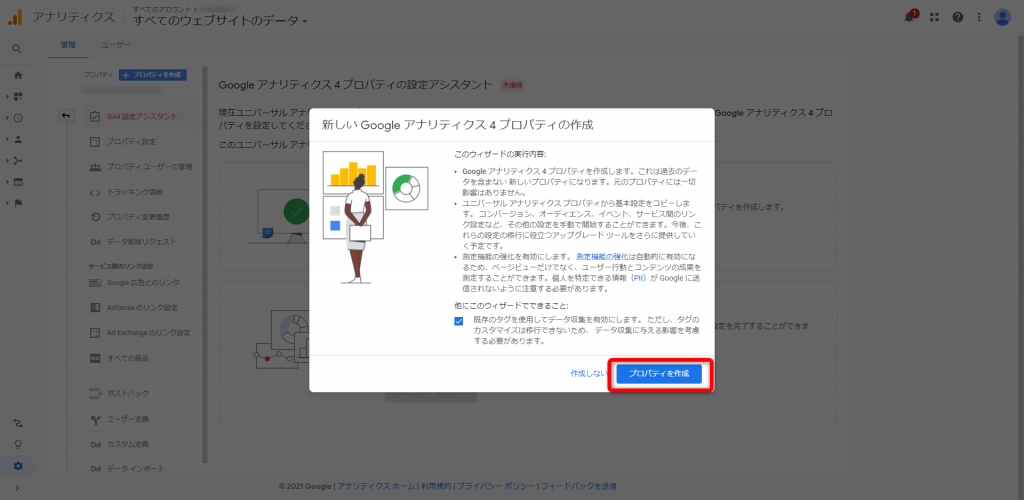Open the Behavior window icon in sidebar
The image size is (1024, 500).
[18, 181]
